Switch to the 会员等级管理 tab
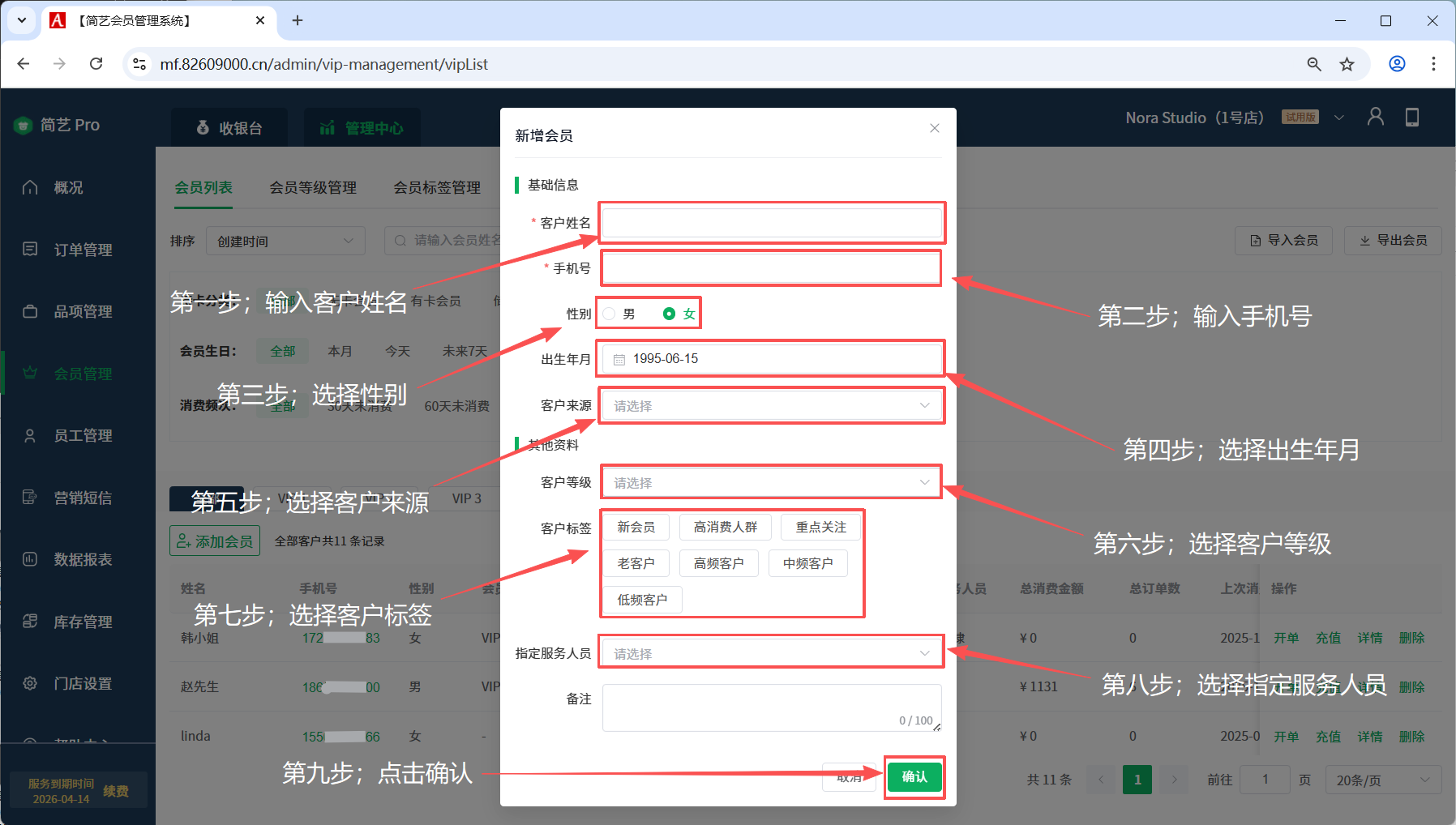The image size is (1456, 825). [x=313, y=188]
